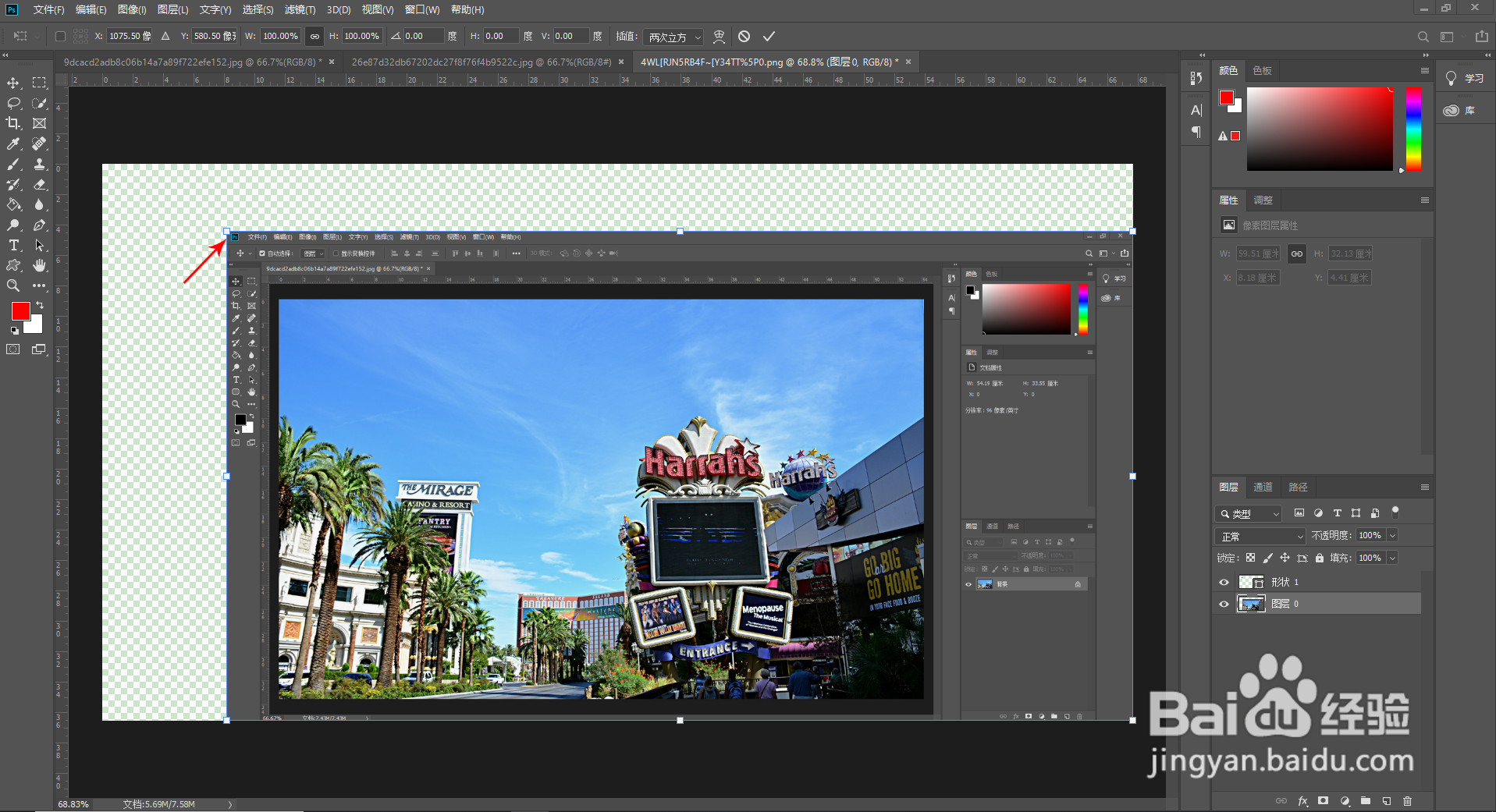Toggle Quick Mask mode
1496x812 pixels.
coord(13,349)
